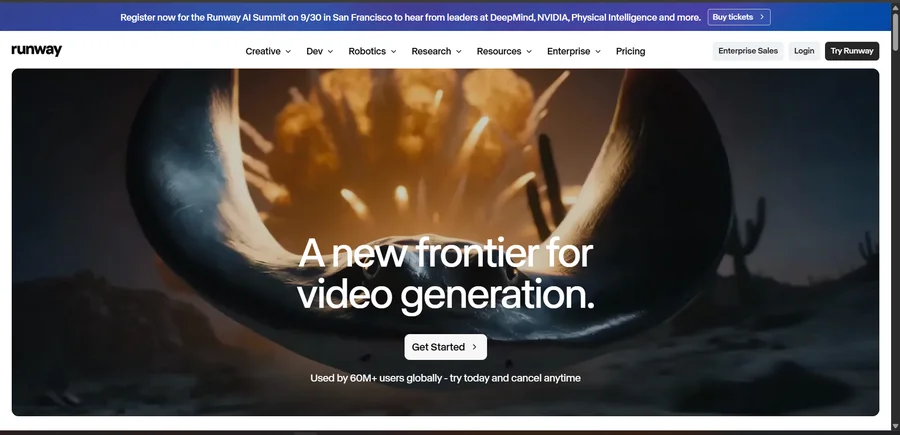Go to the Pricing page

tap(630, 51)
